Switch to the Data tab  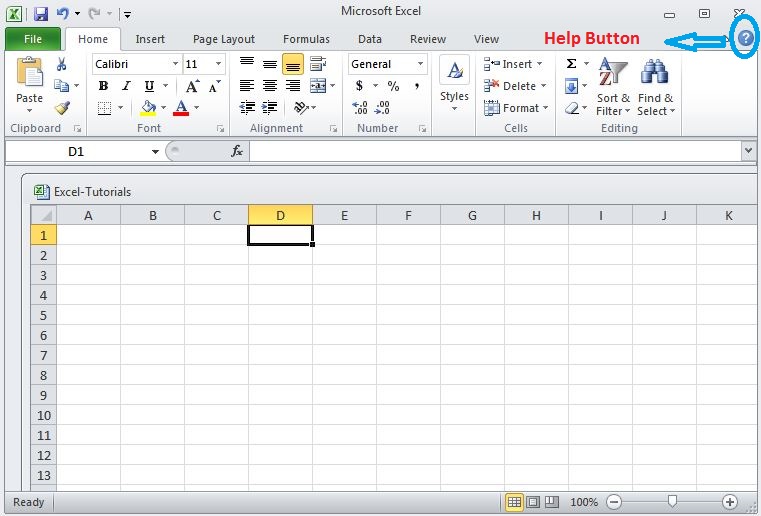[369, 39]
